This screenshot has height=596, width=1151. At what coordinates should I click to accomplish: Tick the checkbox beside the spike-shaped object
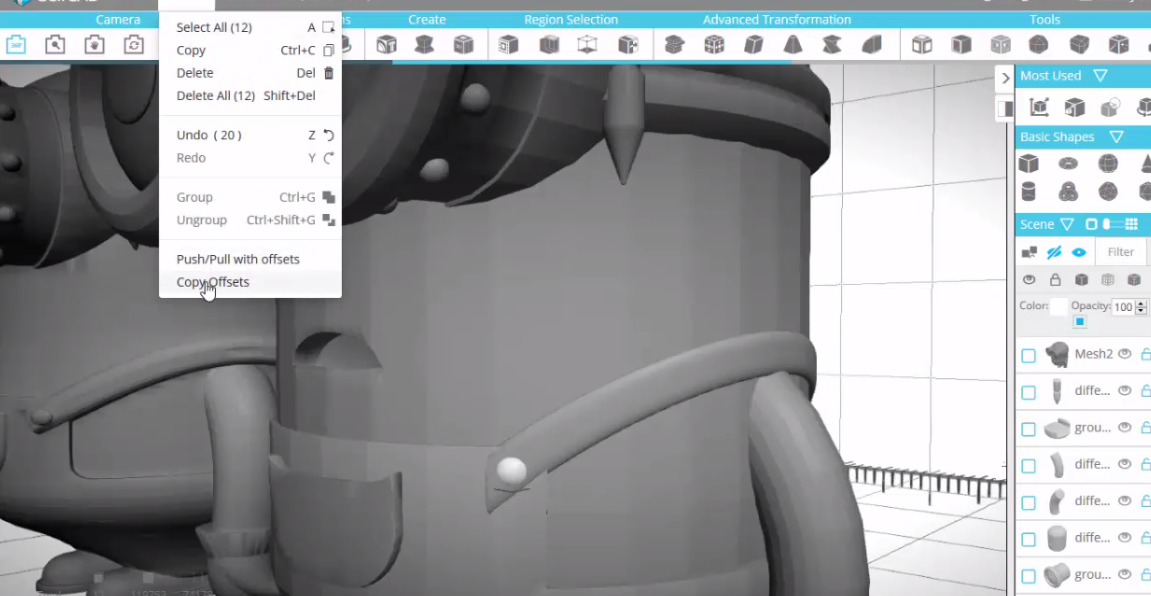tap(1028, 392)
